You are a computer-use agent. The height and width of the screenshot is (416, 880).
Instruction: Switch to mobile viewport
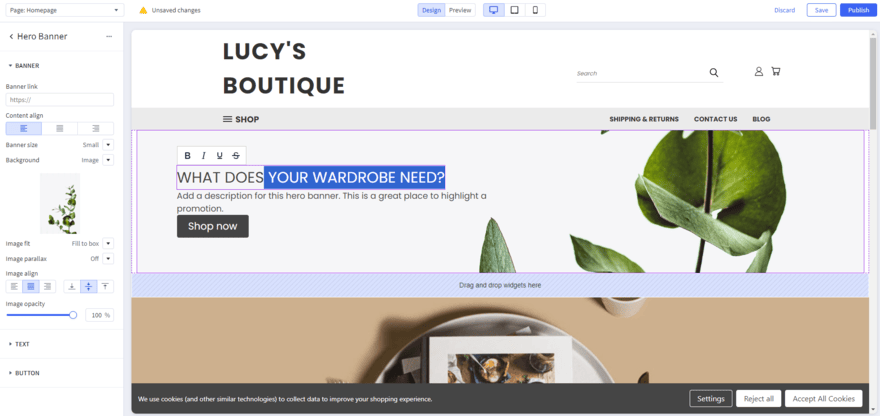(x=535, y=10)
